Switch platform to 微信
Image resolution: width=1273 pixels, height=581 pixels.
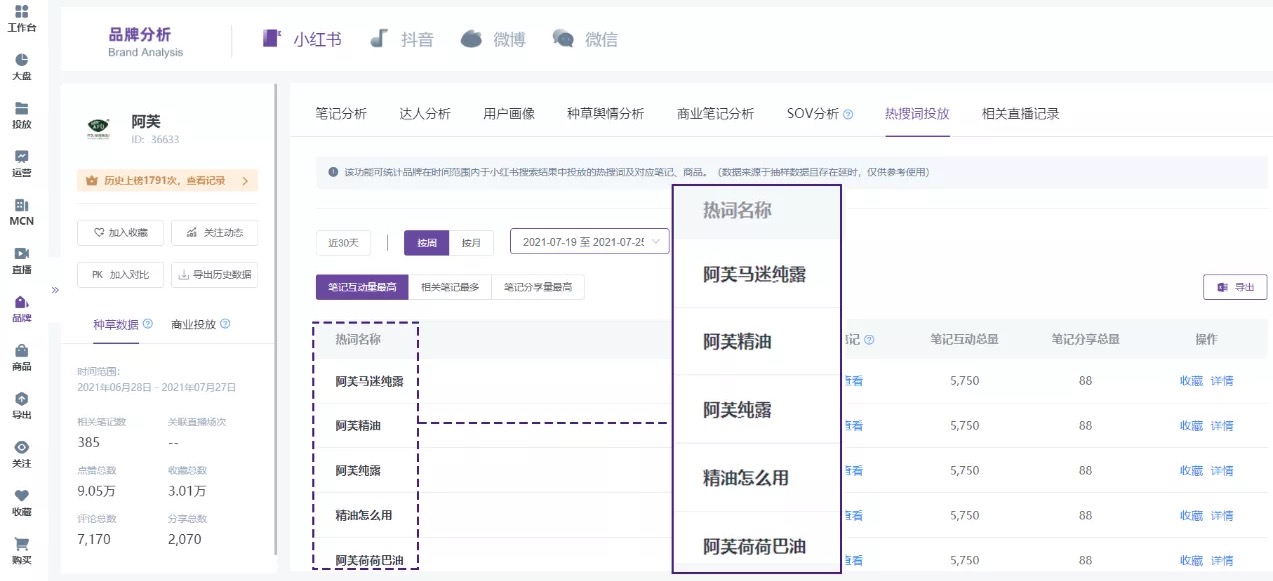585,39
